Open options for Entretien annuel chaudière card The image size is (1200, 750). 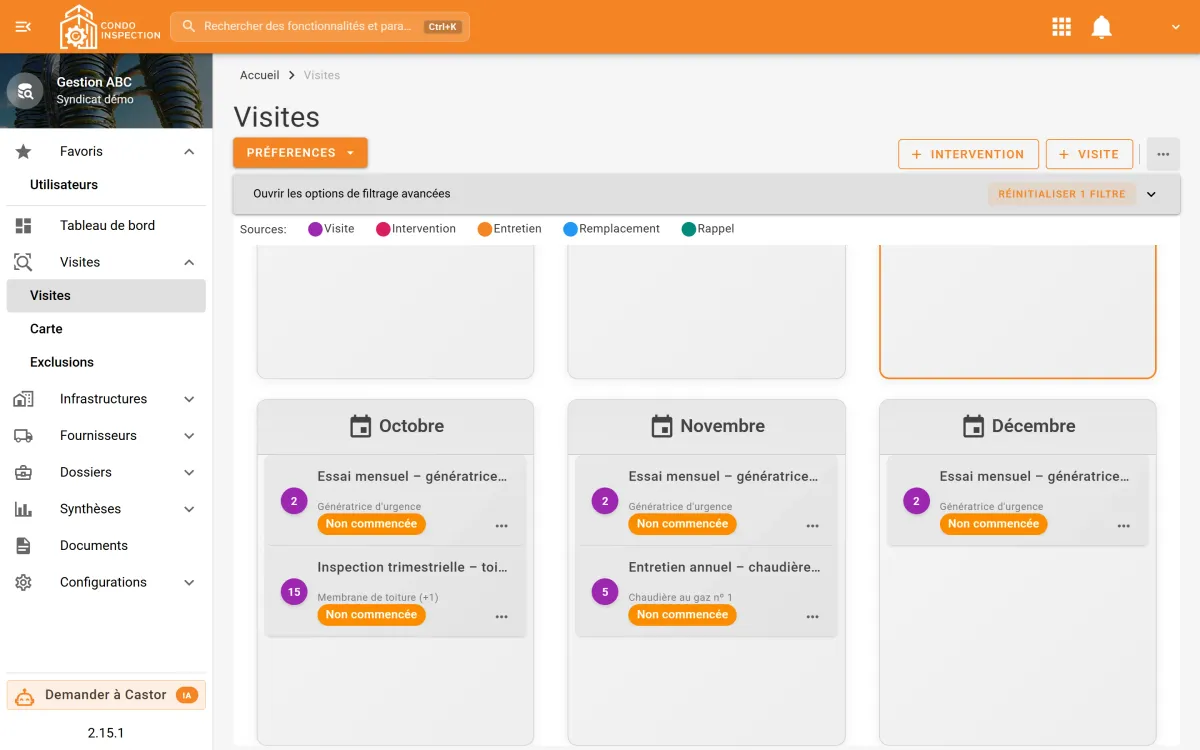pos(813,617)
